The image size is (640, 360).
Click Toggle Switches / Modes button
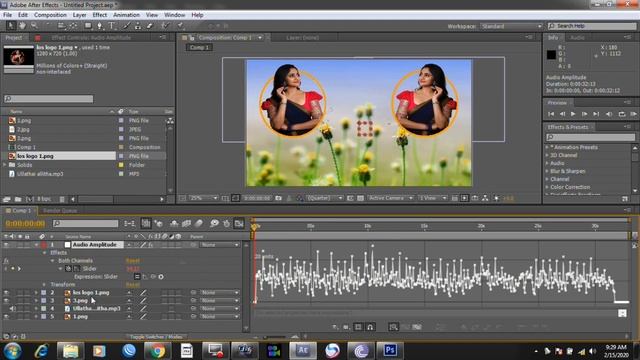point(156,337)
